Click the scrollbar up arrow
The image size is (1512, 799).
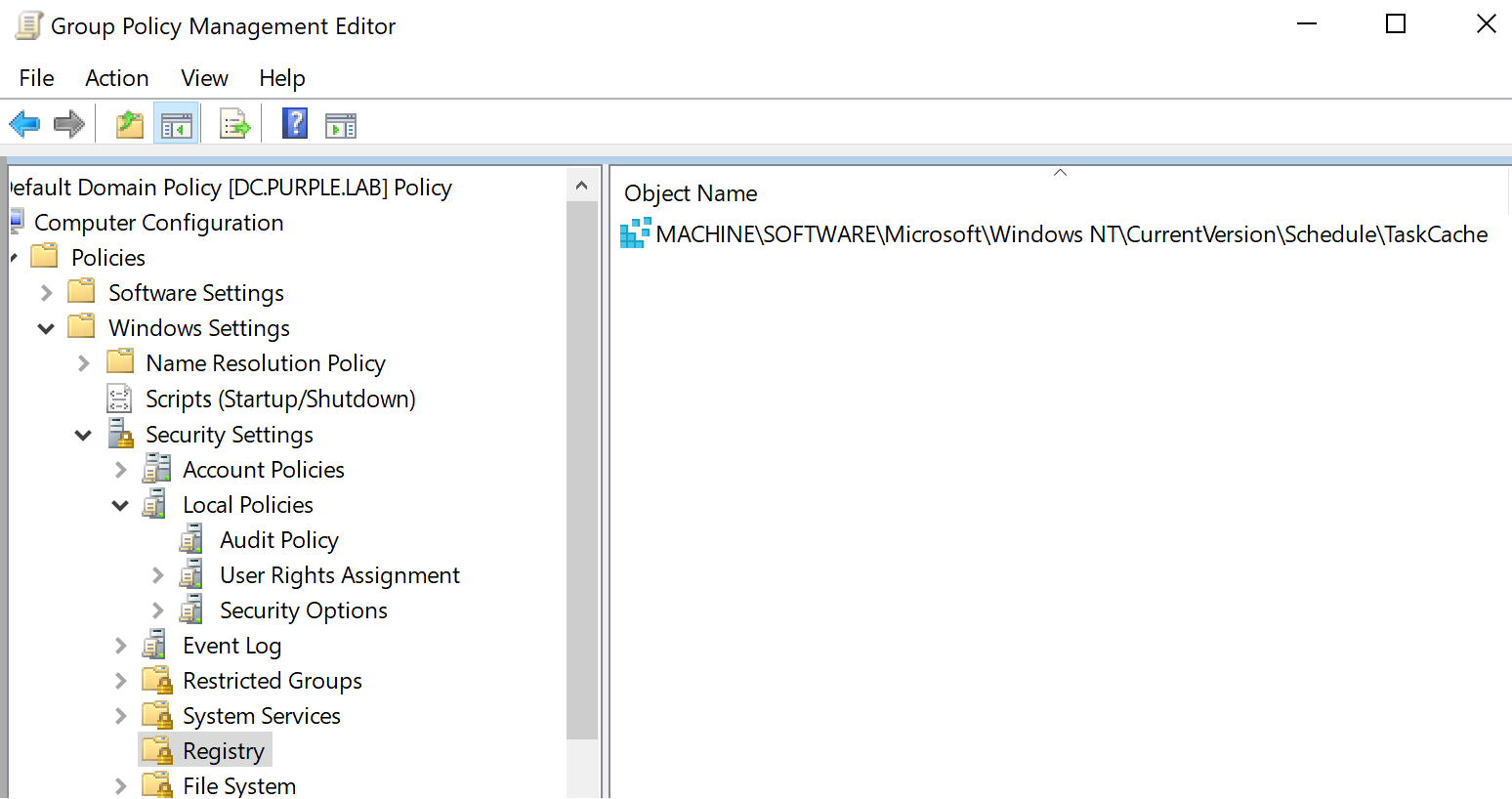pos(582,184)
